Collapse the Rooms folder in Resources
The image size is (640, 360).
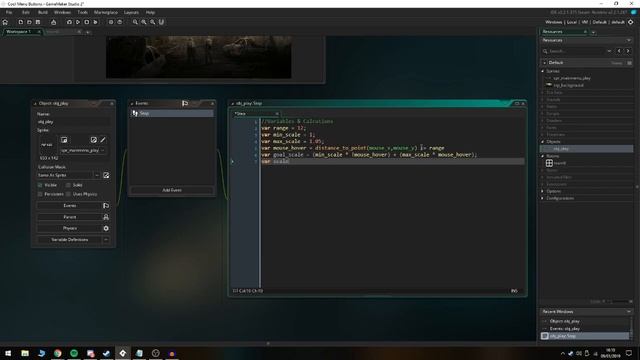pyautogui.click(x=543, y=156)
